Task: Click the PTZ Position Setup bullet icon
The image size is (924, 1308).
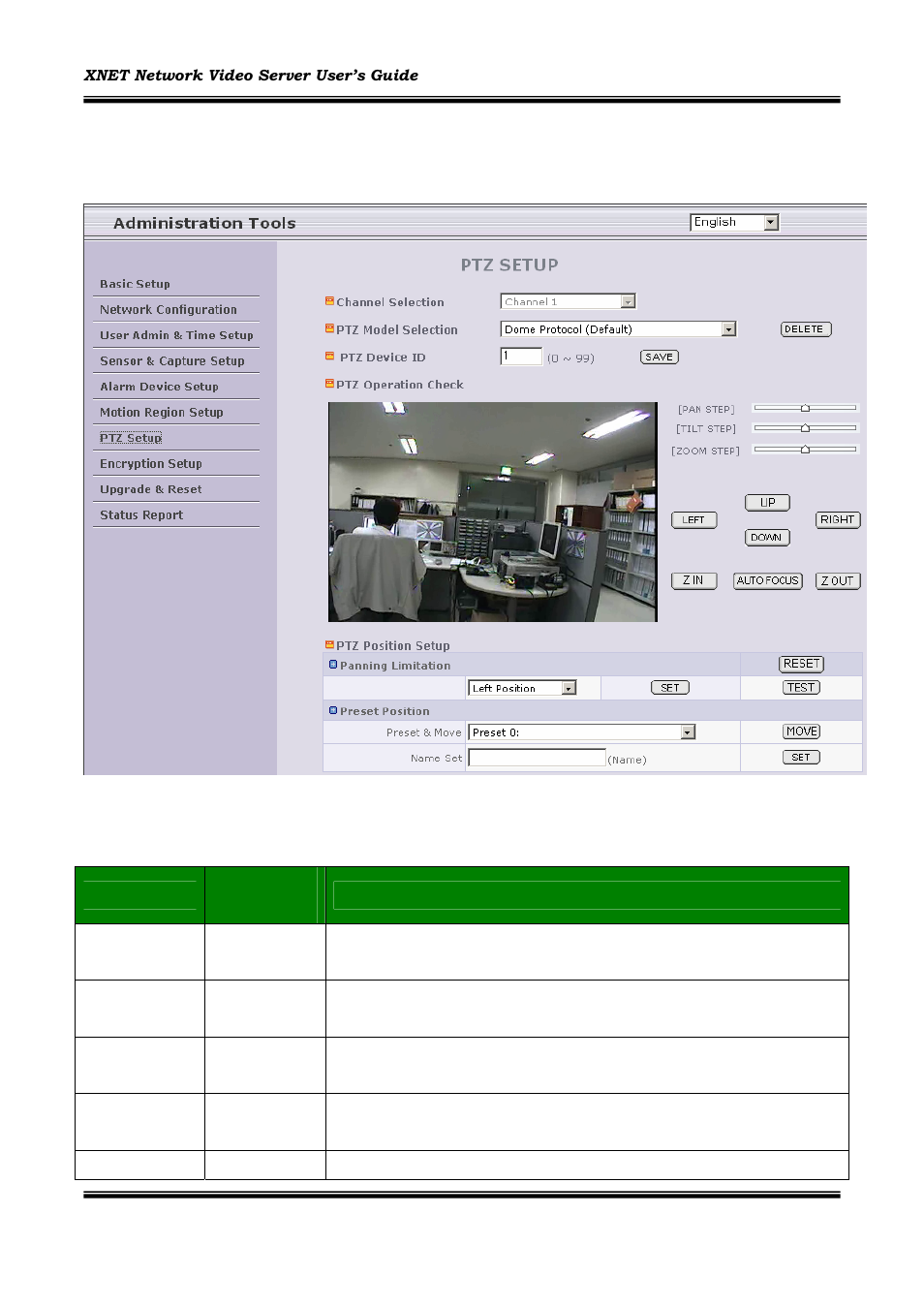Action: point(329,644)
